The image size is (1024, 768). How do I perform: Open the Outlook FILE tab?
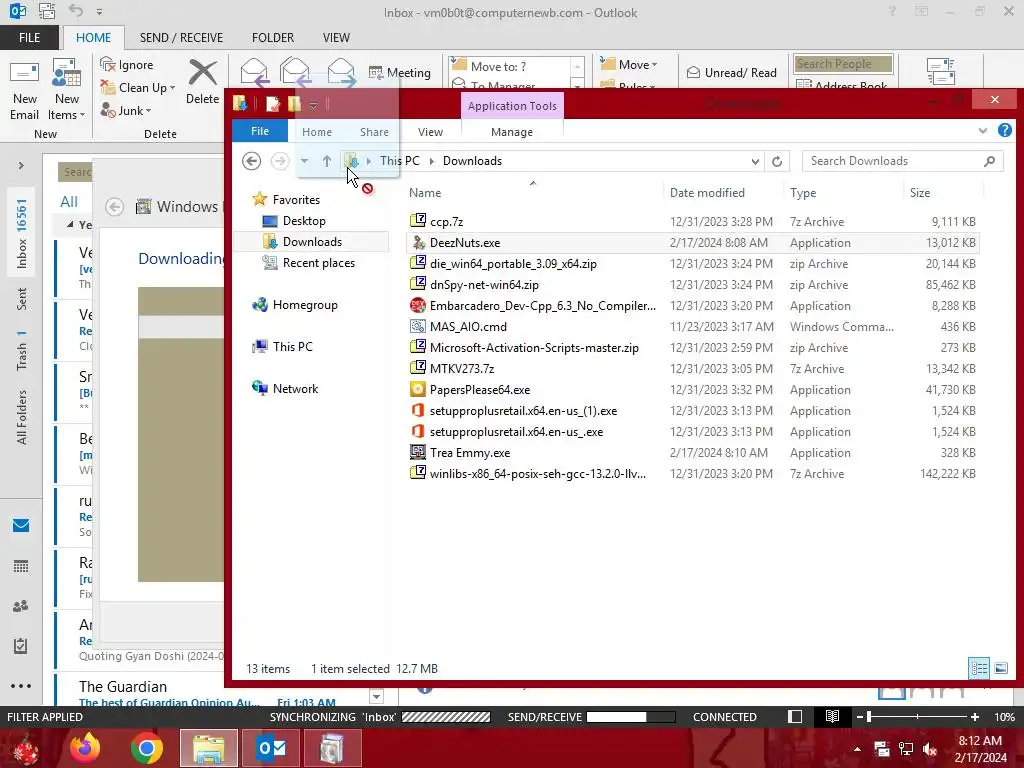(x=29, y=37)
